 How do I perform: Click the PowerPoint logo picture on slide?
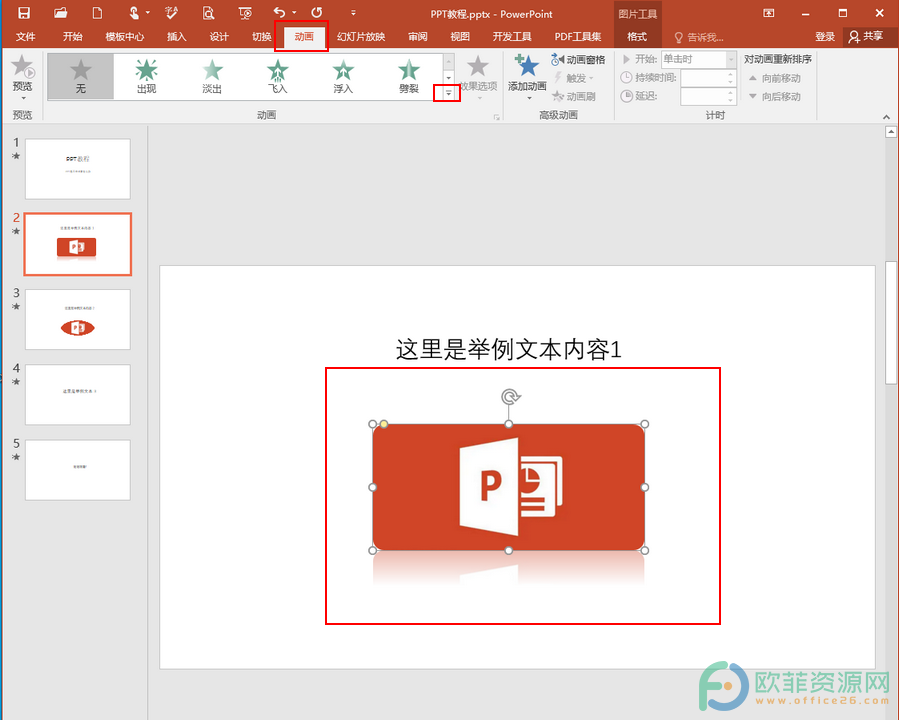coord(509,487)
